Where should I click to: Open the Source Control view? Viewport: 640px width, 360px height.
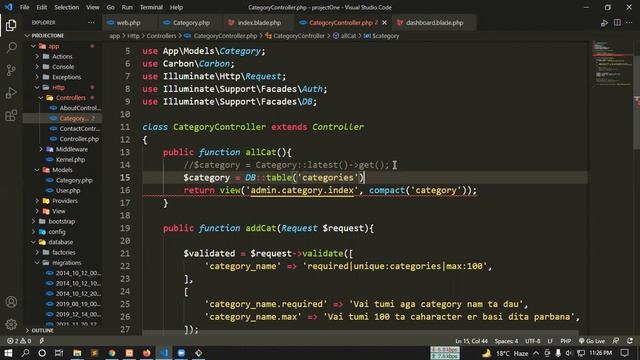click(x=11, y=71)
